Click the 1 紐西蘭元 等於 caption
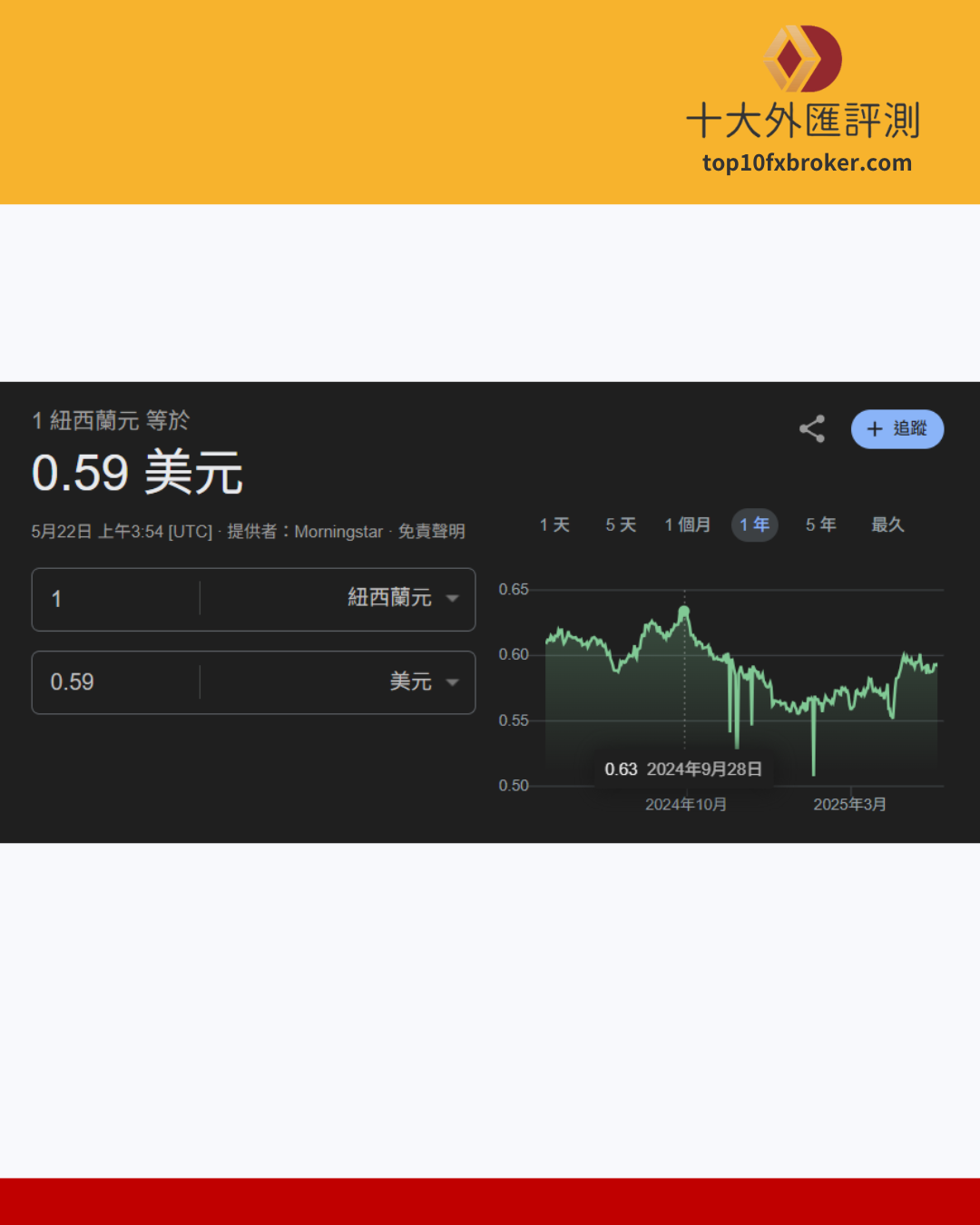The height and width of the screenshot is (1225, 980). pos(111,421)
